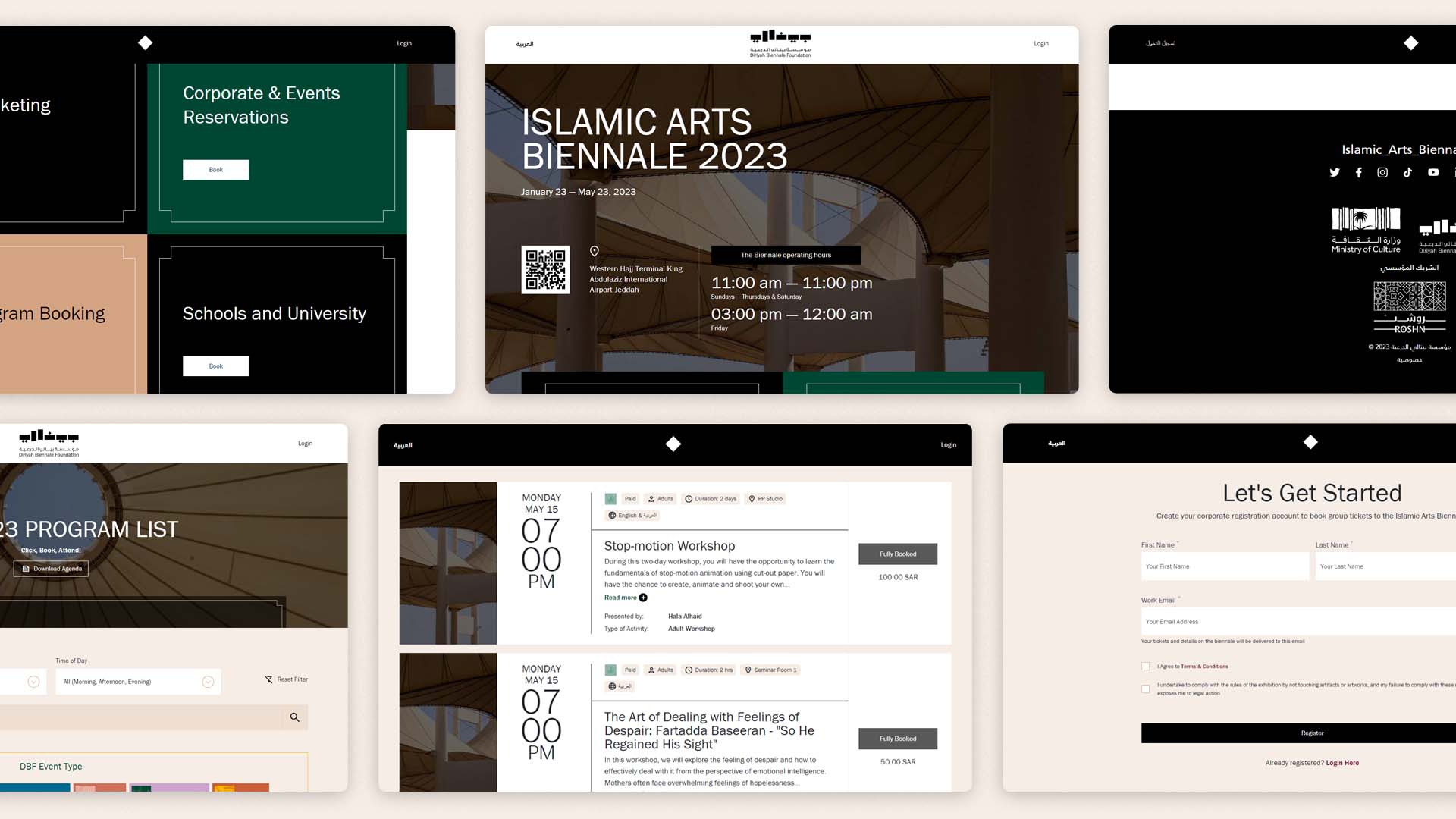This screenshot has width=1456, height=819.
Task: Click Login on the events list page
Action: (949, 445)
